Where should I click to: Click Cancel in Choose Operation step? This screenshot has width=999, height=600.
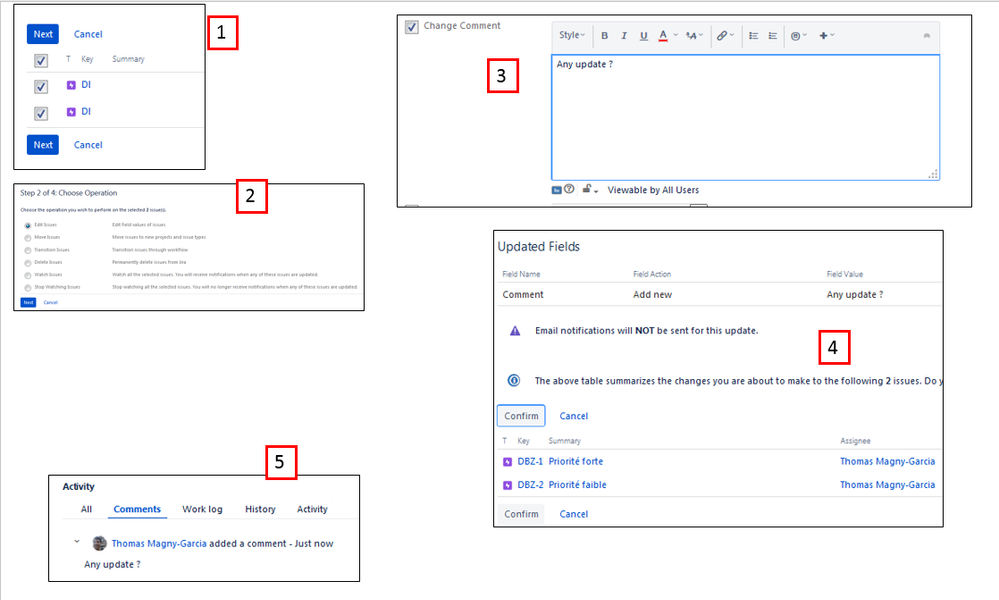click(x=50, y=303)
